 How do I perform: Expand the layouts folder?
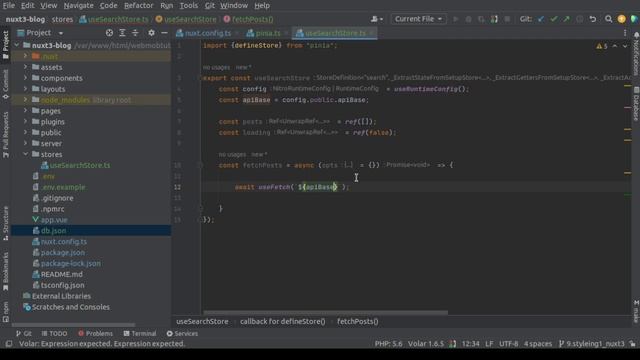[x=25, y=89]
